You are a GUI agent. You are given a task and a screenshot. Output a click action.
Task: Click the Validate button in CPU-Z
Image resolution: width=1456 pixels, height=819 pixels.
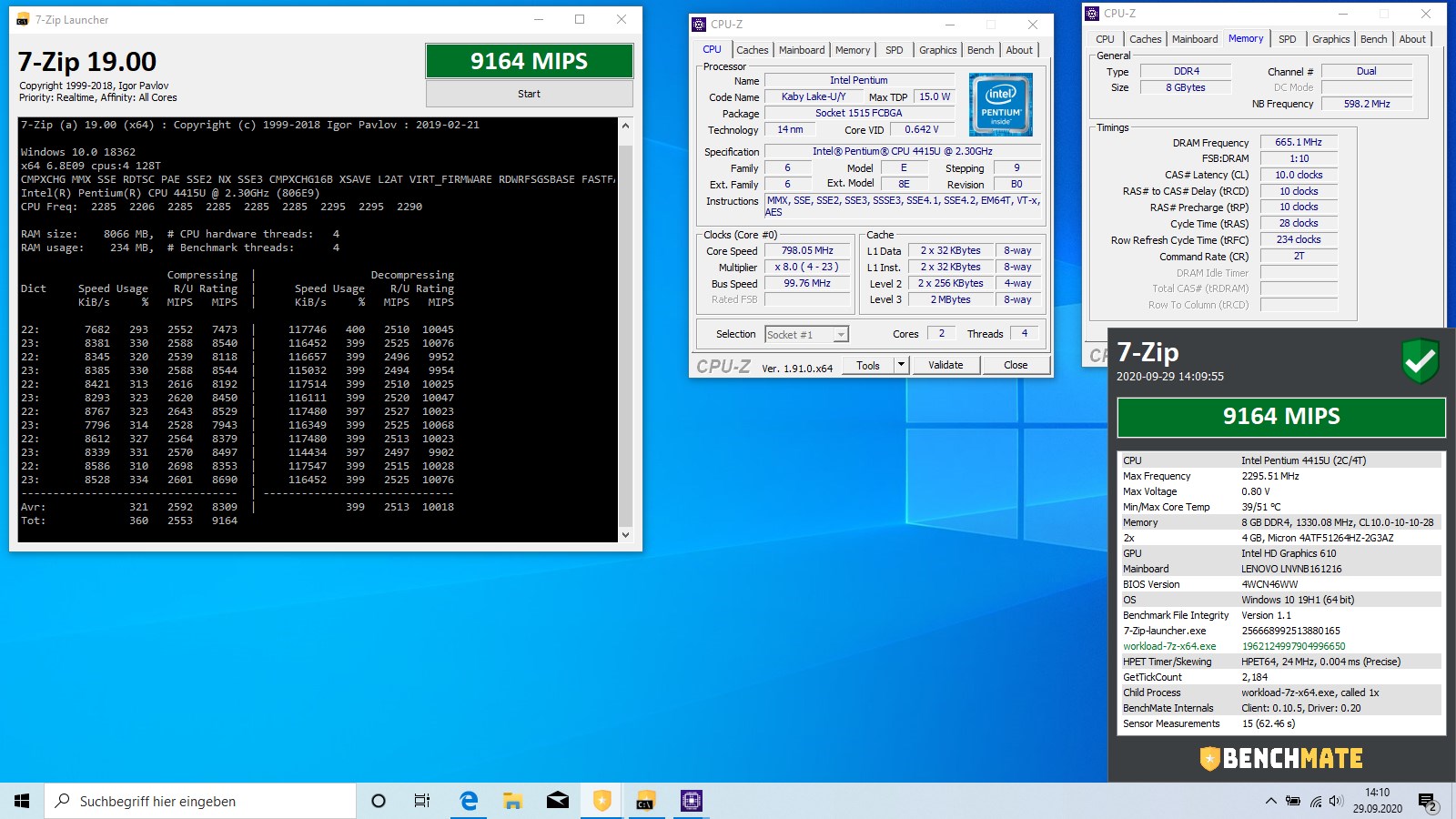click(945, 365)
